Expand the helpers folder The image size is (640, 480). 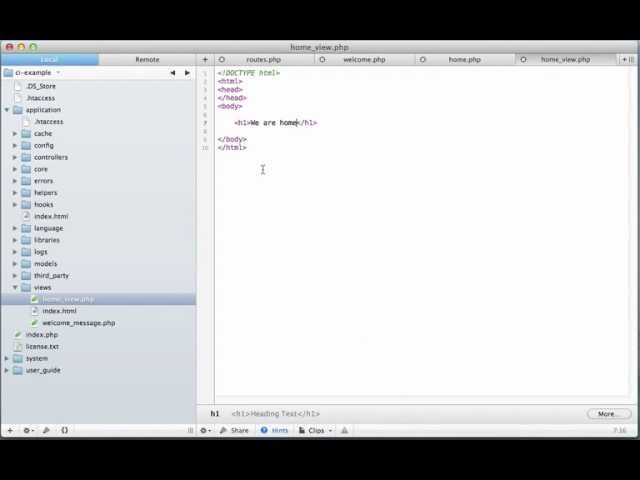click(x=15, y=193)
